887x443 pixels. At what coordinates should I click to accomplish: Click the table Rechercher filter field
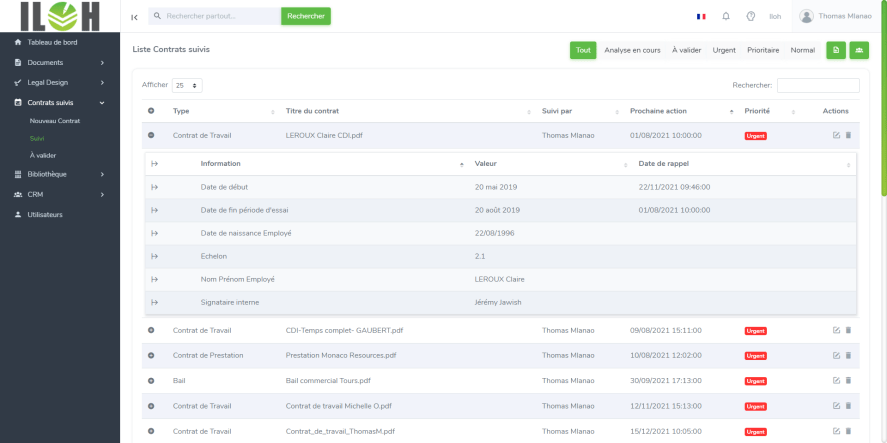point(817,85)
